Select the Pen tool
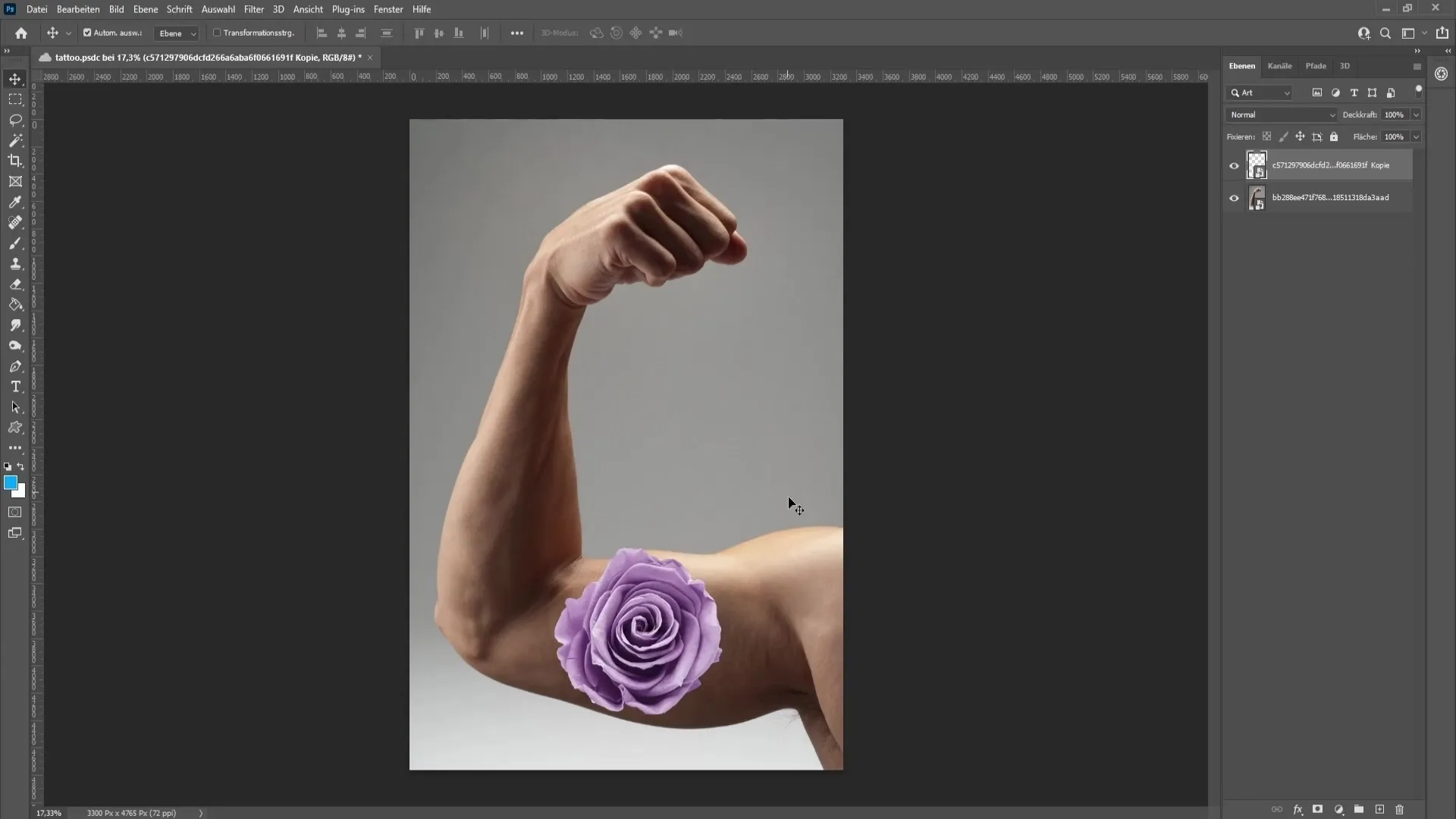 point(15,366)
